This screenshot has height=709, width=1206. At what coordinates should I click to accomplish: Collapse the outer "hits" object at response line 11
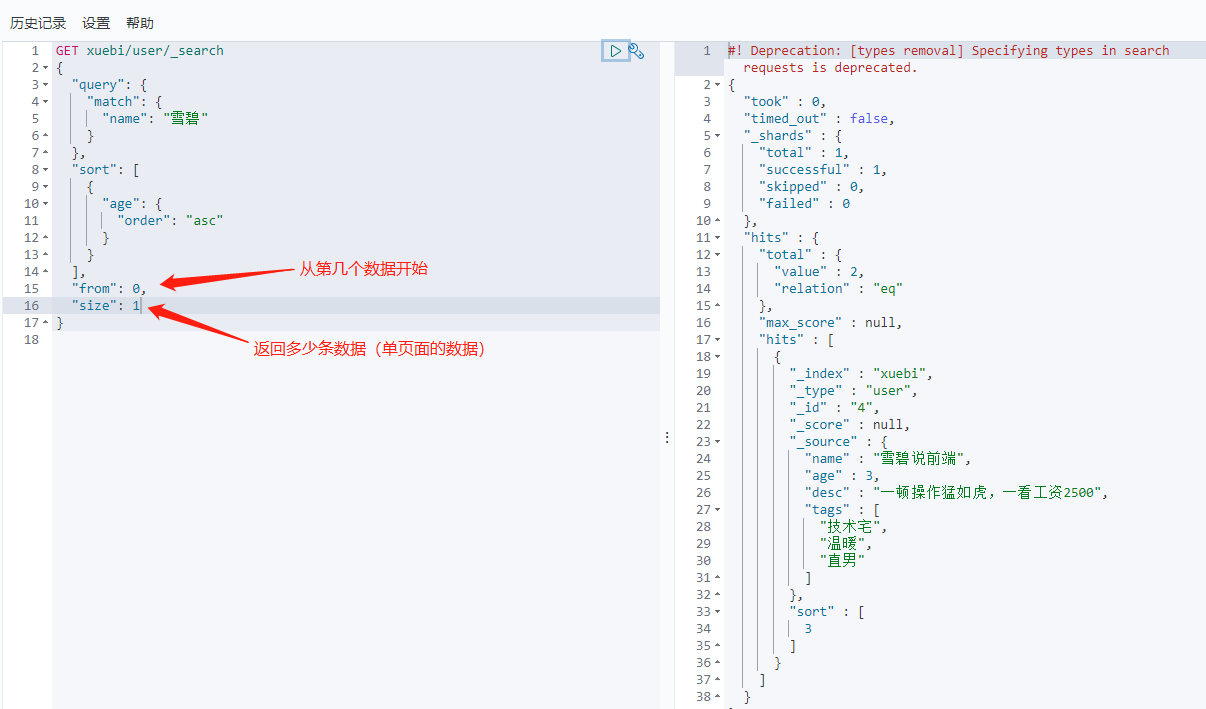coord(719,238)
